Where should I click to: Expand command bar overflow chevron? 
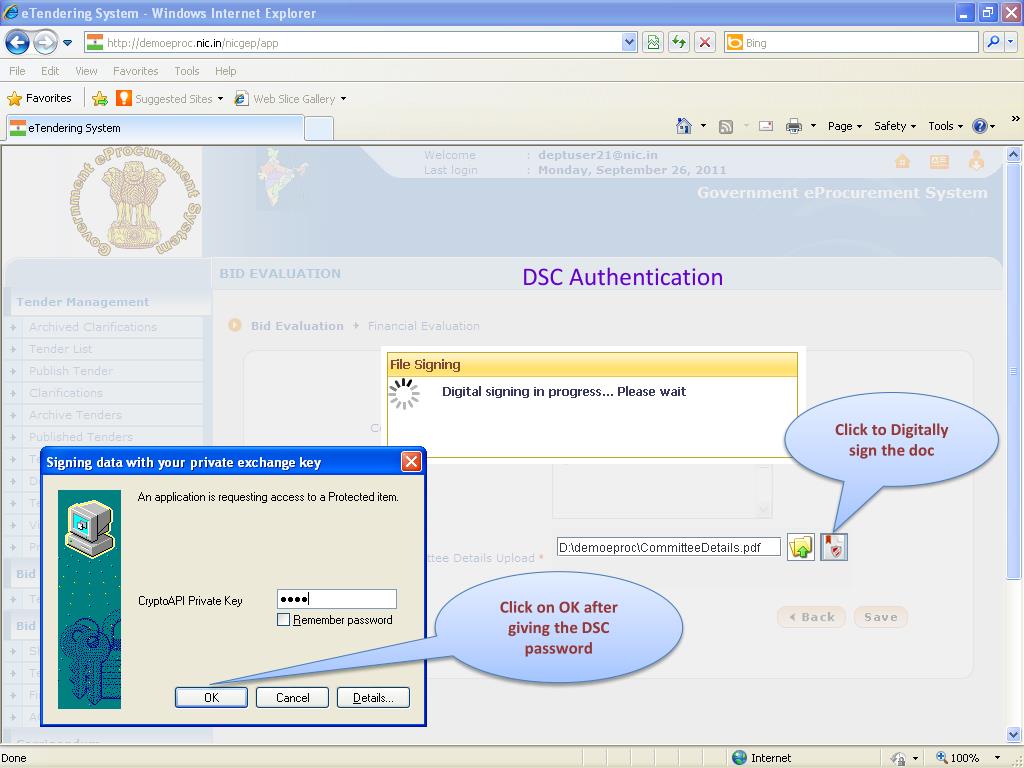[x=1016, y=119]
